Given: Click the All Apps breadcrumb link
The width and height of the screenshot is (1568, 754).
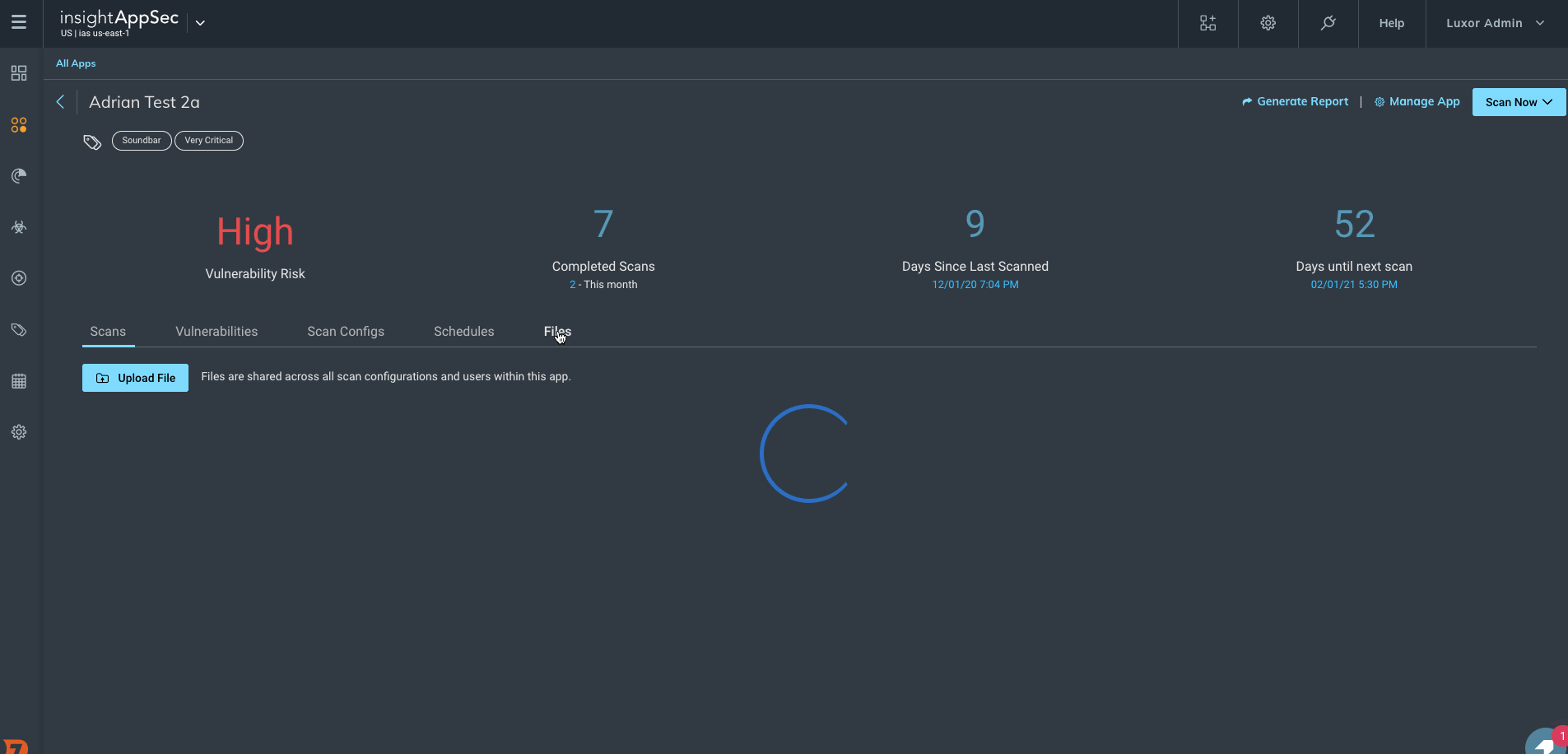Looking at the screenshot, I should coord(76,63).
